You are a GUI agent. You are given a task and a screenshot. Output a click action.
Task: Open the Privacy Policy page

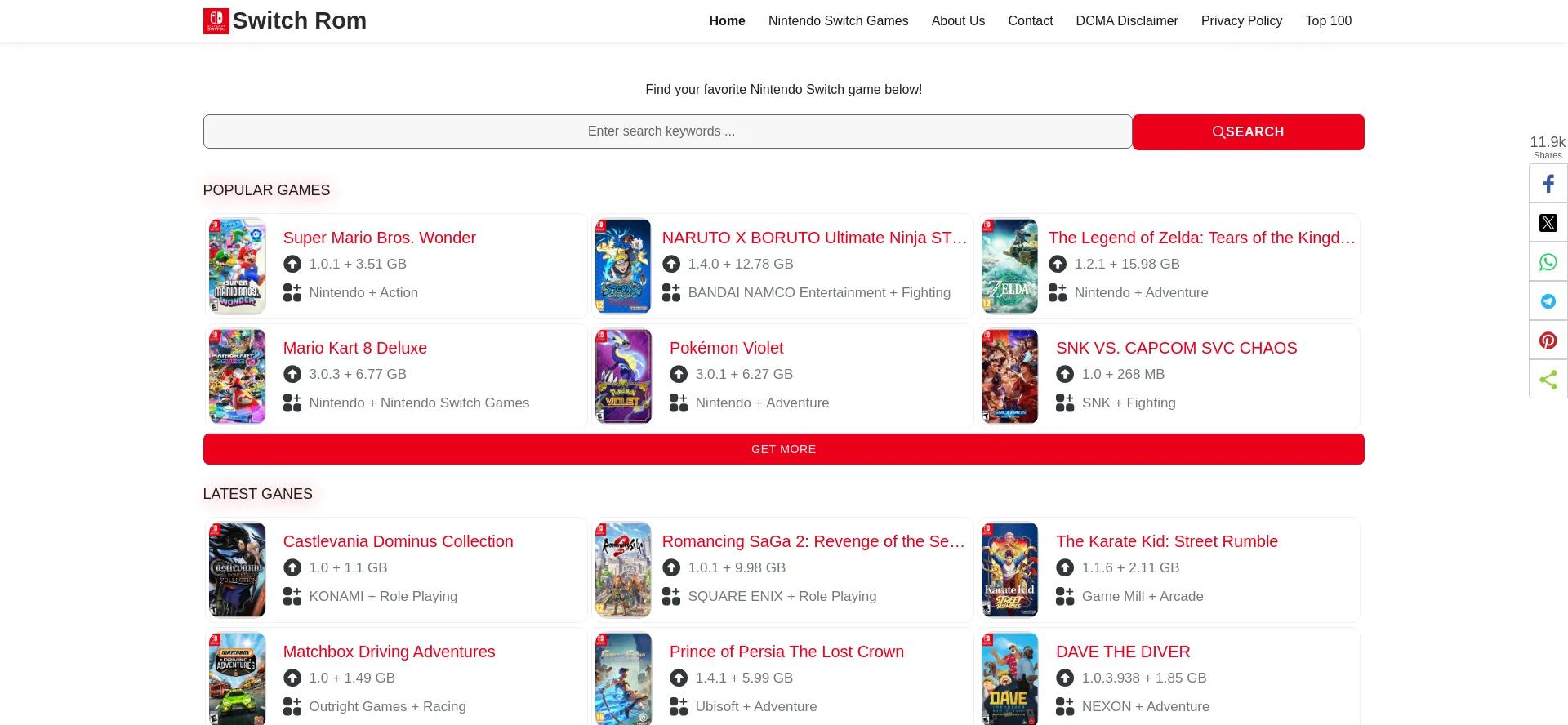coord(1241,21)
